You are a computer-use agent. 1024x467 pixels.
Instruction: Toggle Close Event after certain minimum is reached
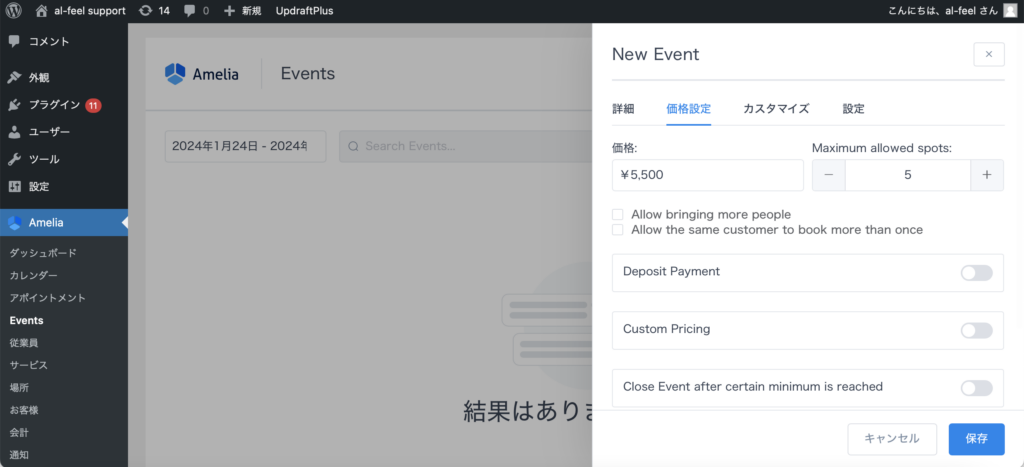976,388
